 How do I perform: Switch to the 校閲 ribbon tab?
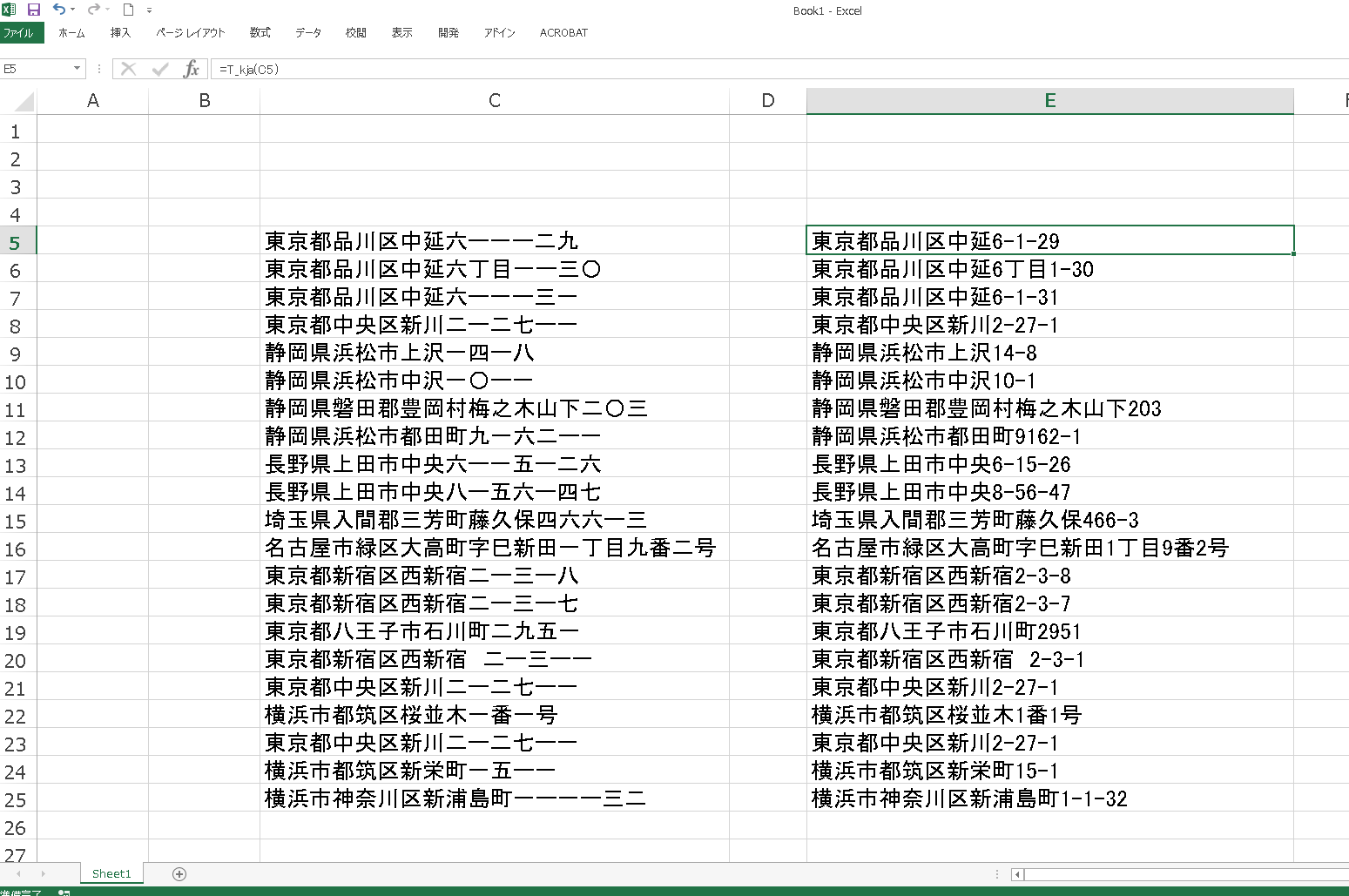click(x=356, y=33)
